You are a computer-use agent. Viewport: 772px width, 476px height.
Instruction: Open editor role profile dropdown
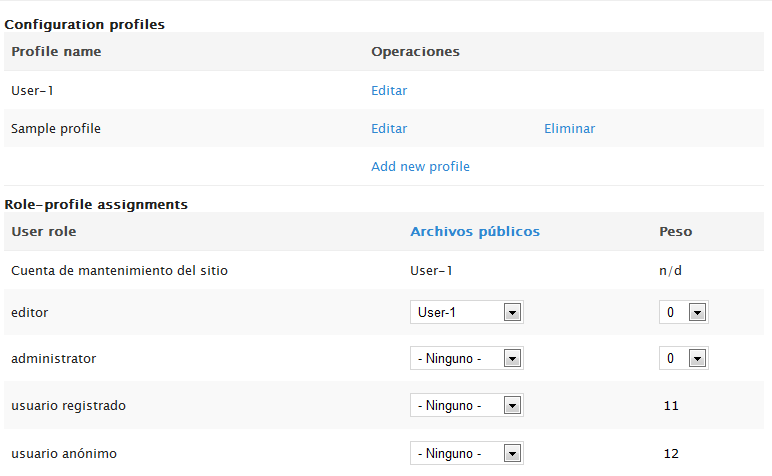pos(466,312)
